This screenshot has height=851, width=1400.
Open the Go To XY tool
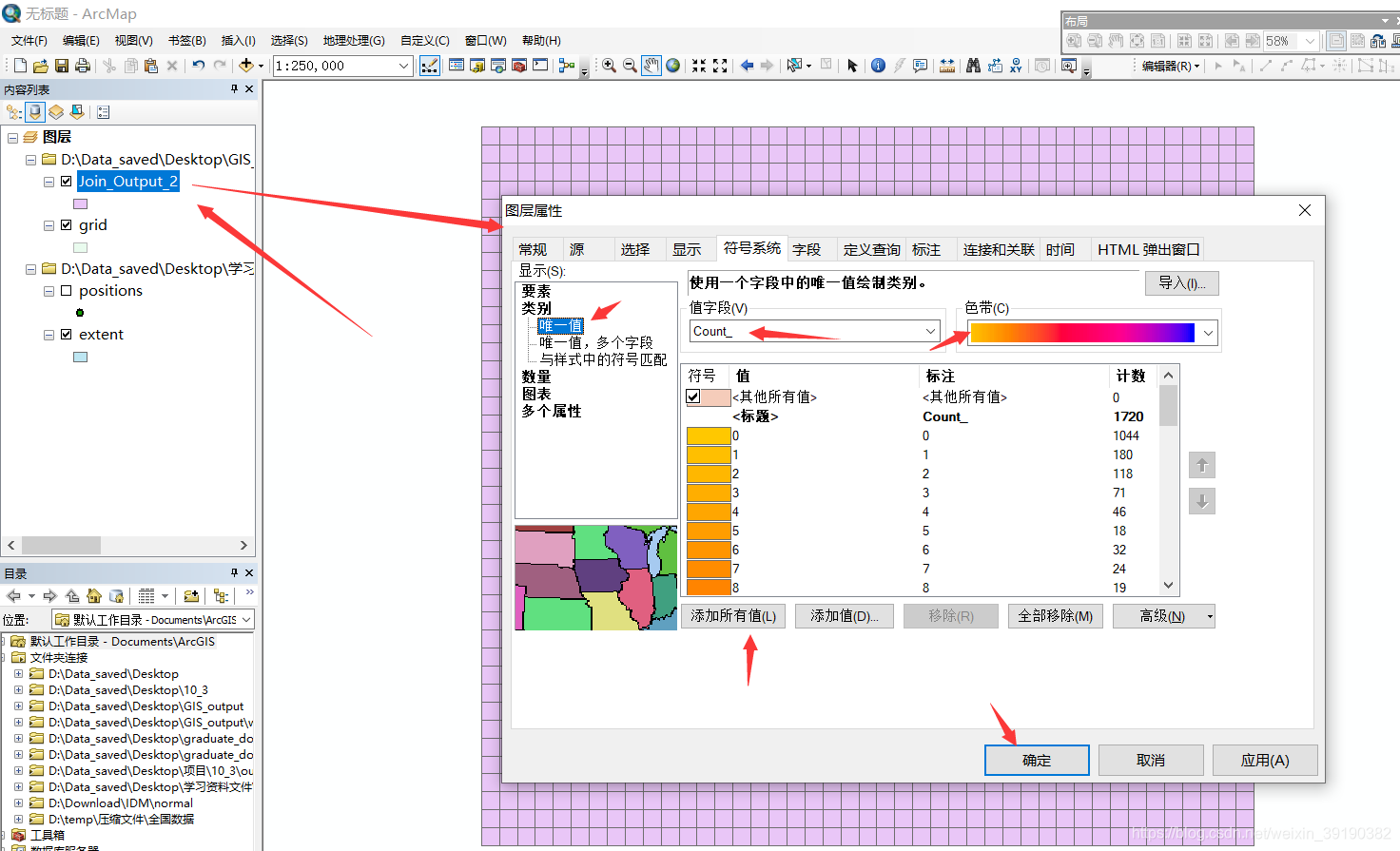pyautogui.click(x=1016, y=66)
